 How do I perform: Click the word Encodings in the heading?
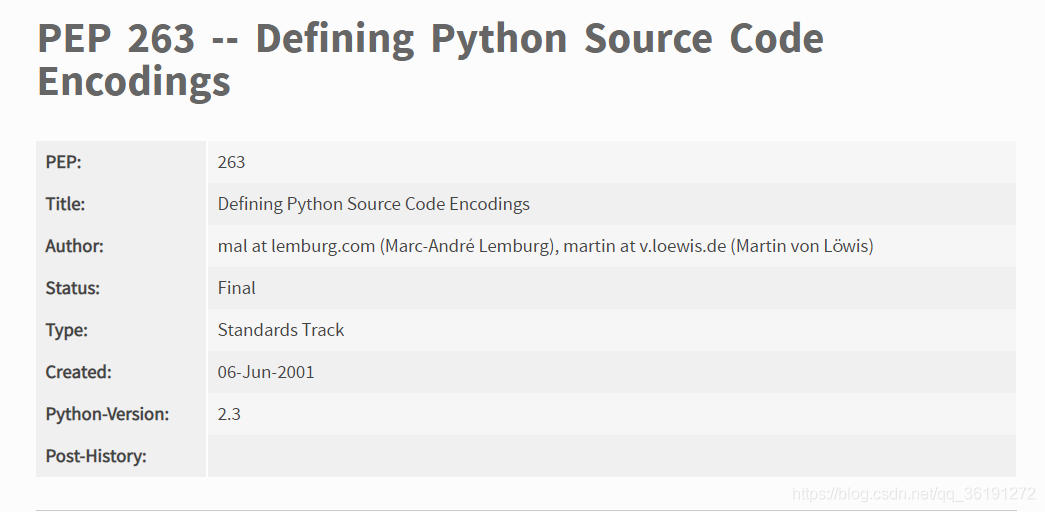134,82
